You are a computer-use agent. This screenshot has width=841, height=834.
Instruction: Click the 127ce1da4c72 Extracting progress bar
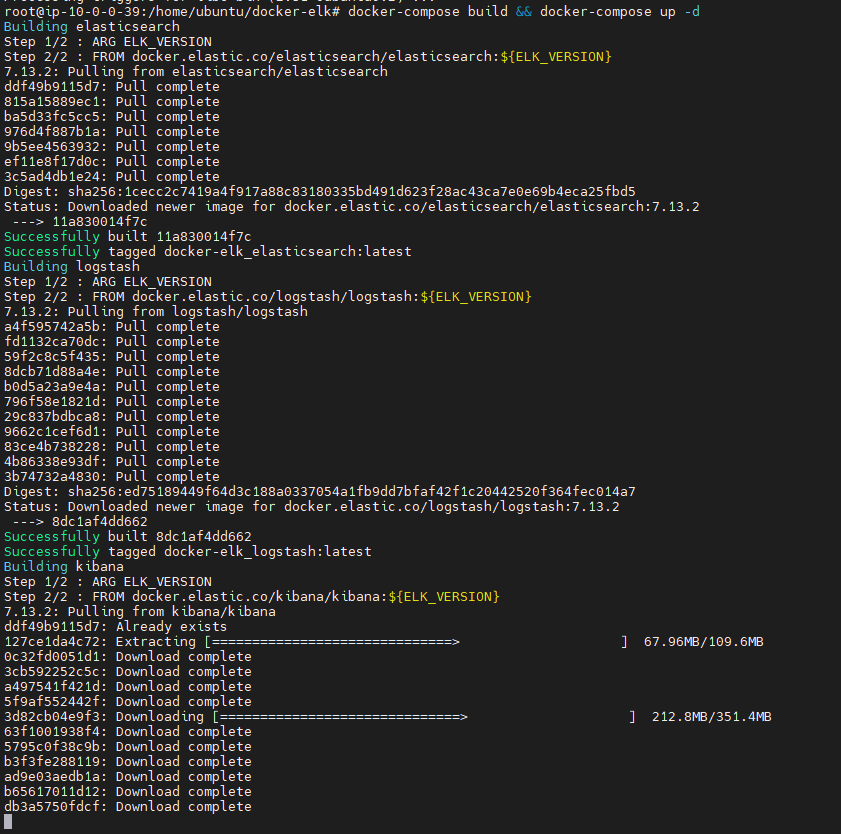tap(416, 642)
